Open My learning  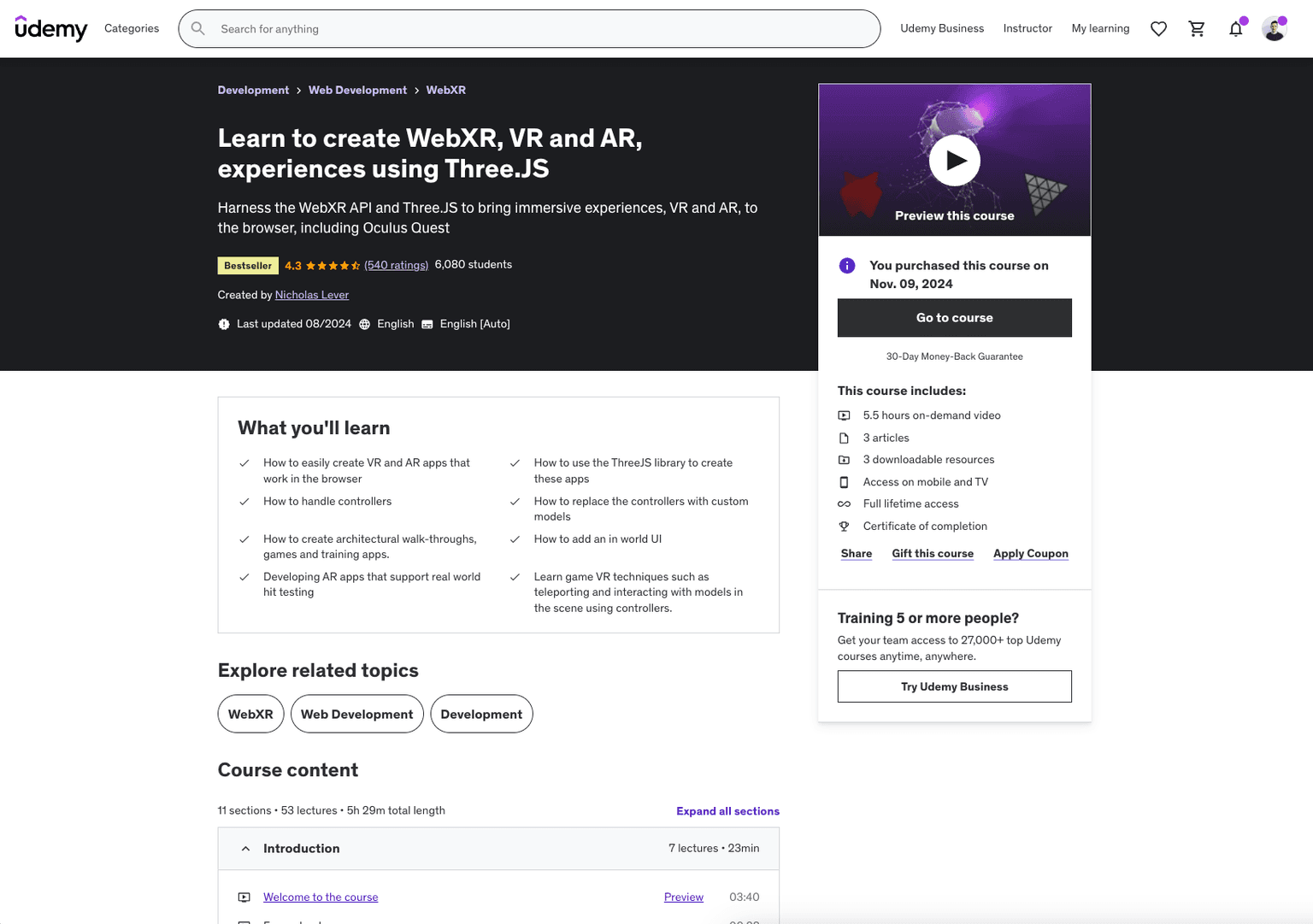tap(1100, 28)
